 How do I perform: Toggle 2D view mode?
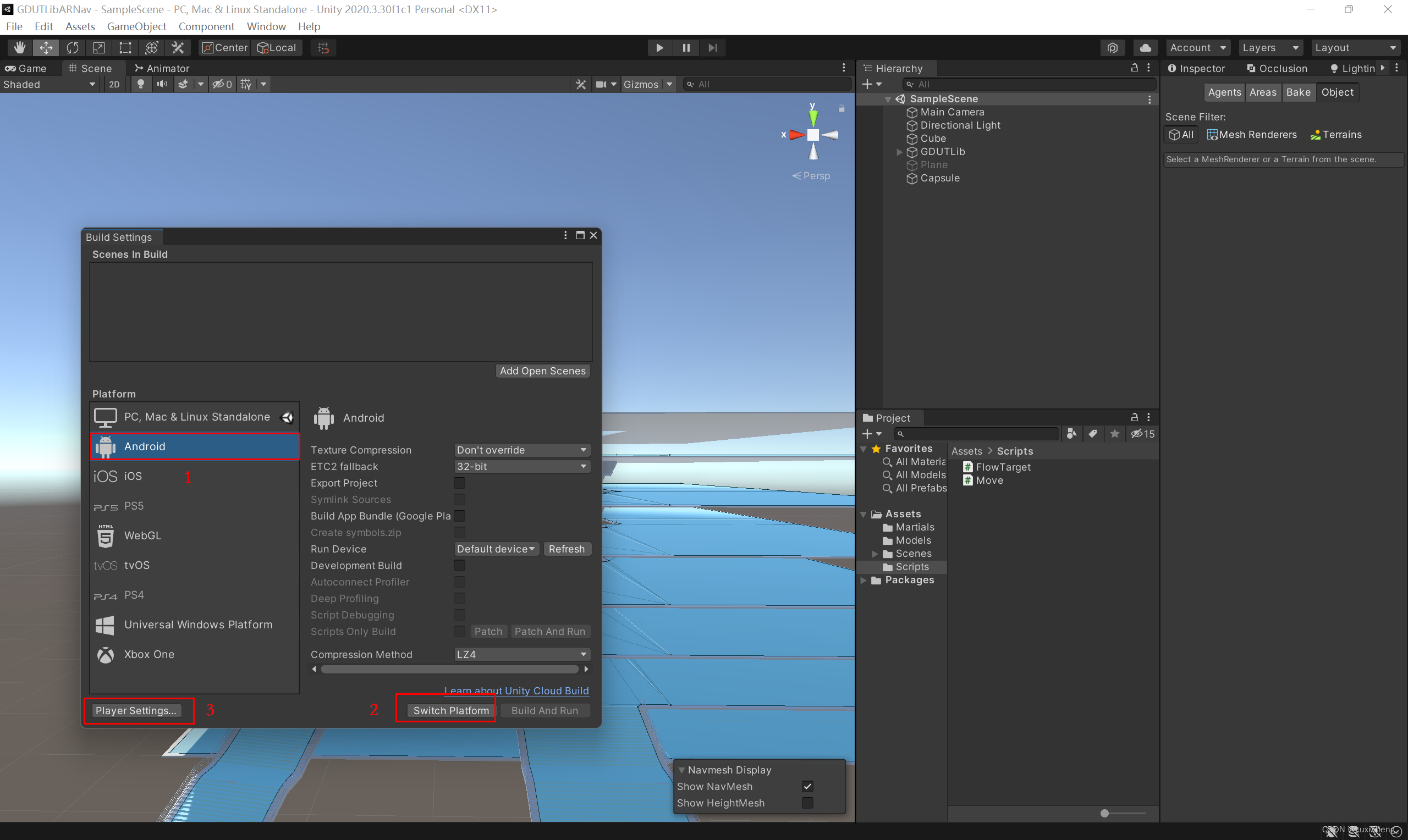point(114,84)
